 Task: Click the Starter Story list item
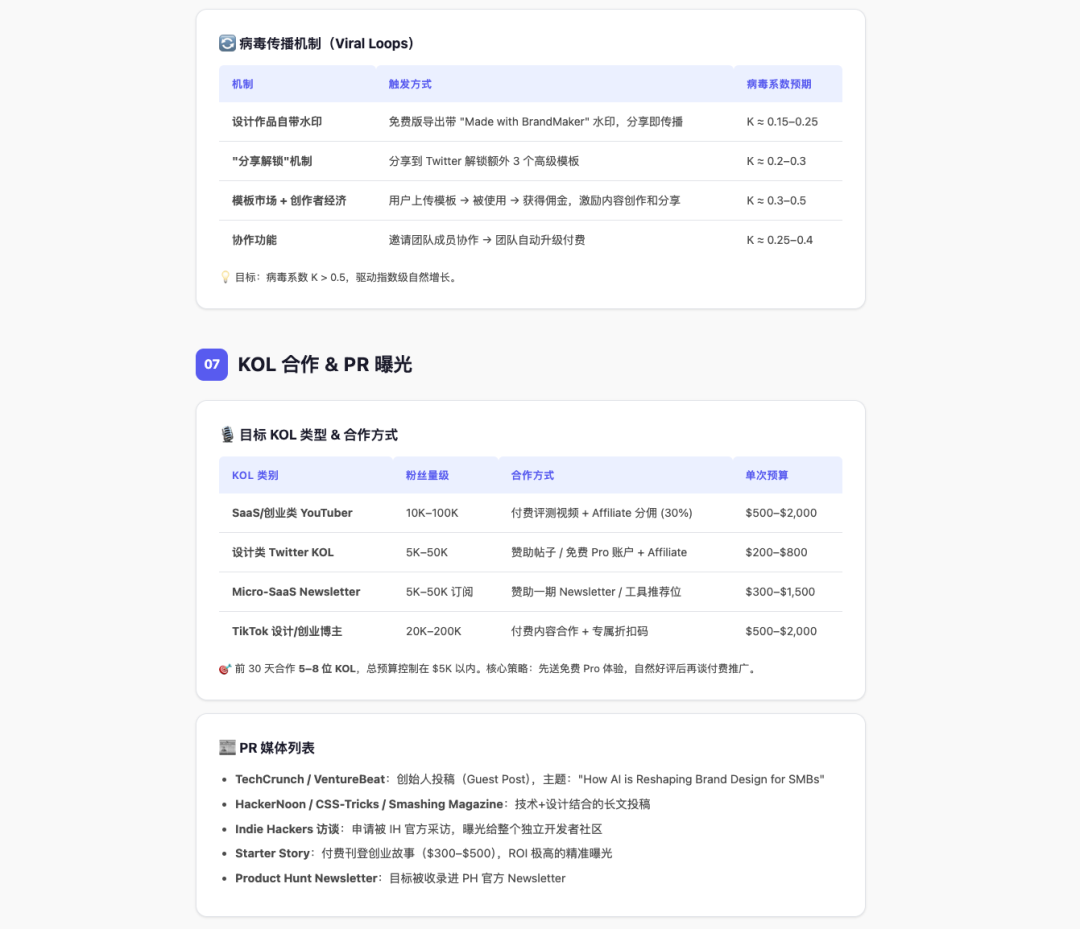click(x=424, y=853)
